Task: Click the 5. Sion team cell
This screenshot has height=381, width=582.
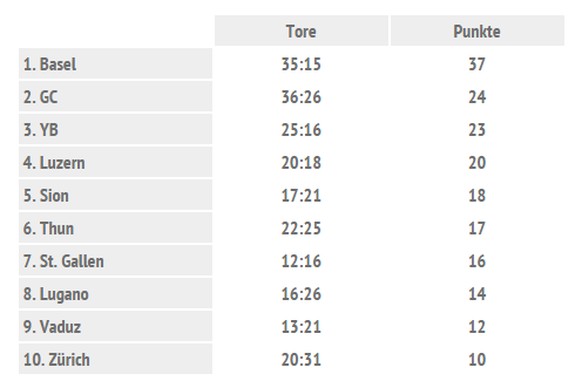Action: pyautogui.click(x=115, y=195)
